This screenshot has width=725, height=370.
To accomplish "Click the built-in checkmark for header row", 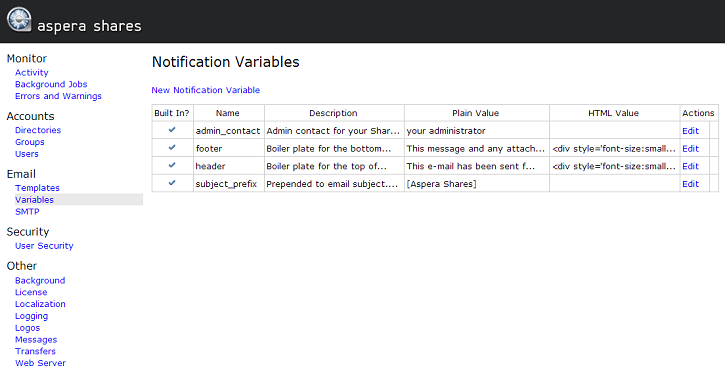I will pyautogui.click(x=172, y=165).
